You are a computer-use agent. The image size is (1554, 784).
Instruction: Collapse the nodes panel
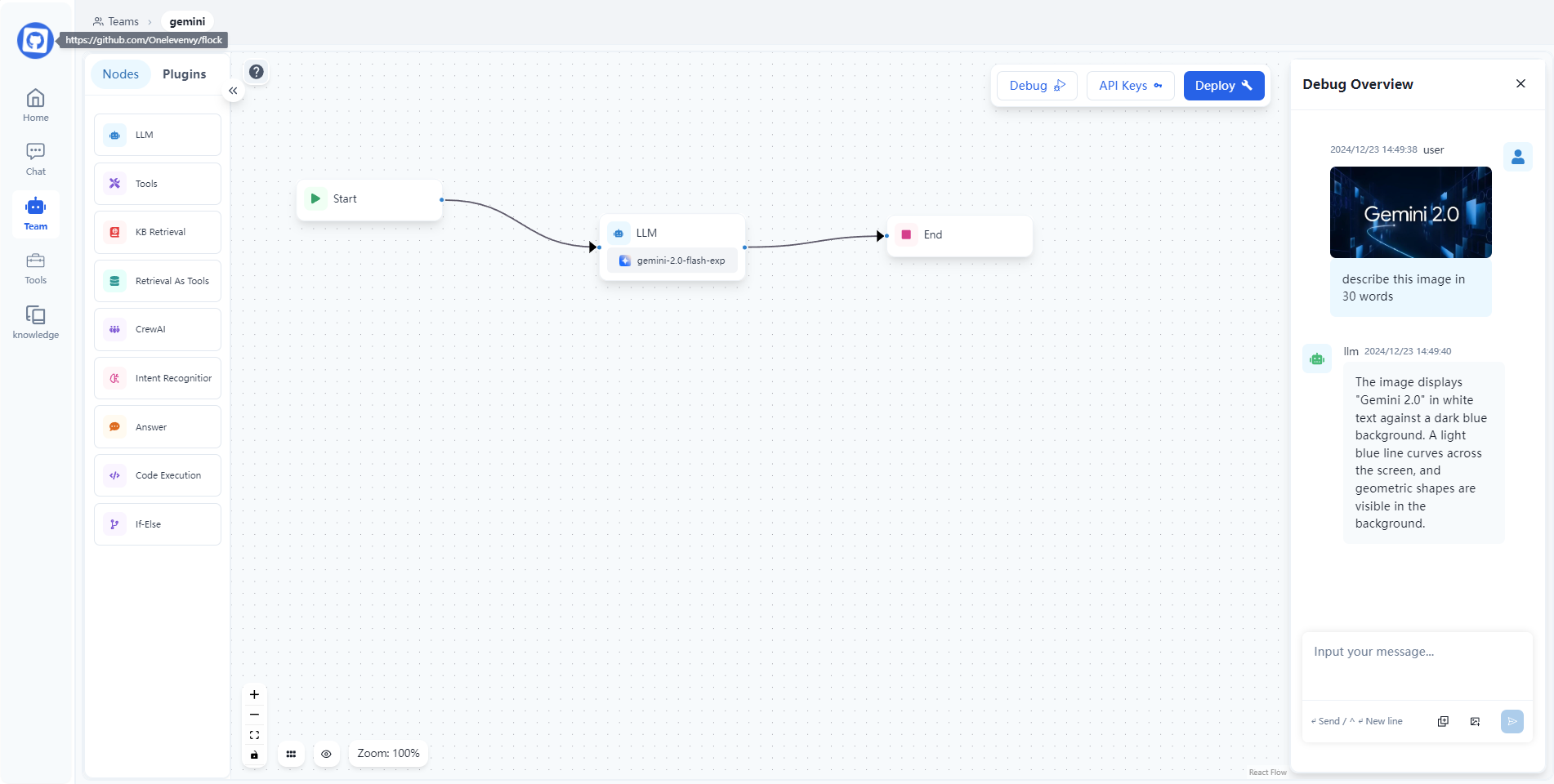coord(233,91)
